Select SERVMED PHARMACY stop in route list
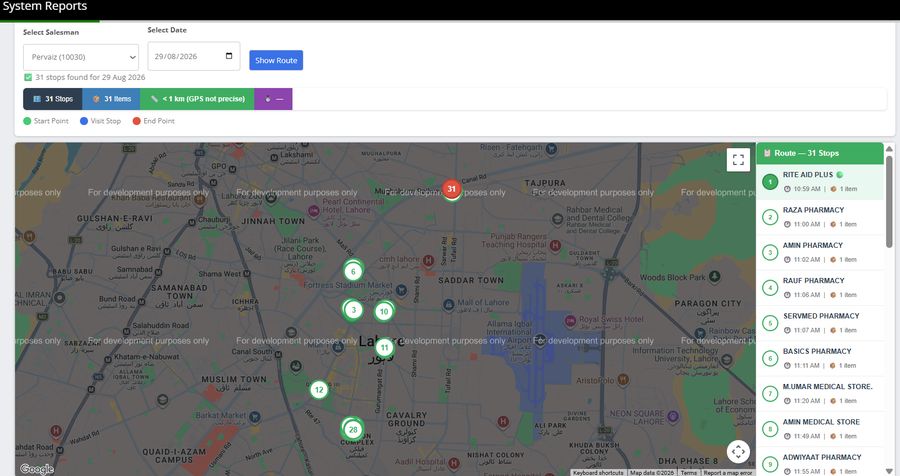The height and width of the screenshot is (476, 900). point(820,323)
